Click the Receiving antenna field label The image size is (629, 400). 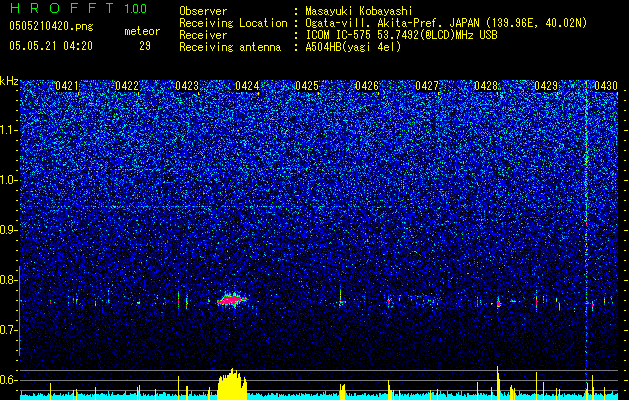tap(230, 47)
